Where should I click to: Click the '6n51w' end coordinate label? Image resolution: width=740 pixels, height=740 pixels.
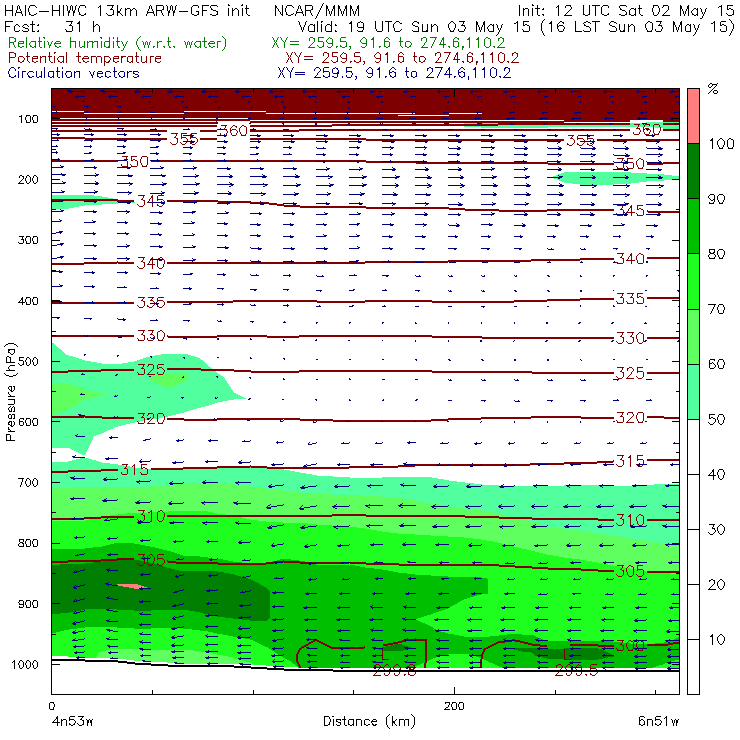658,721
